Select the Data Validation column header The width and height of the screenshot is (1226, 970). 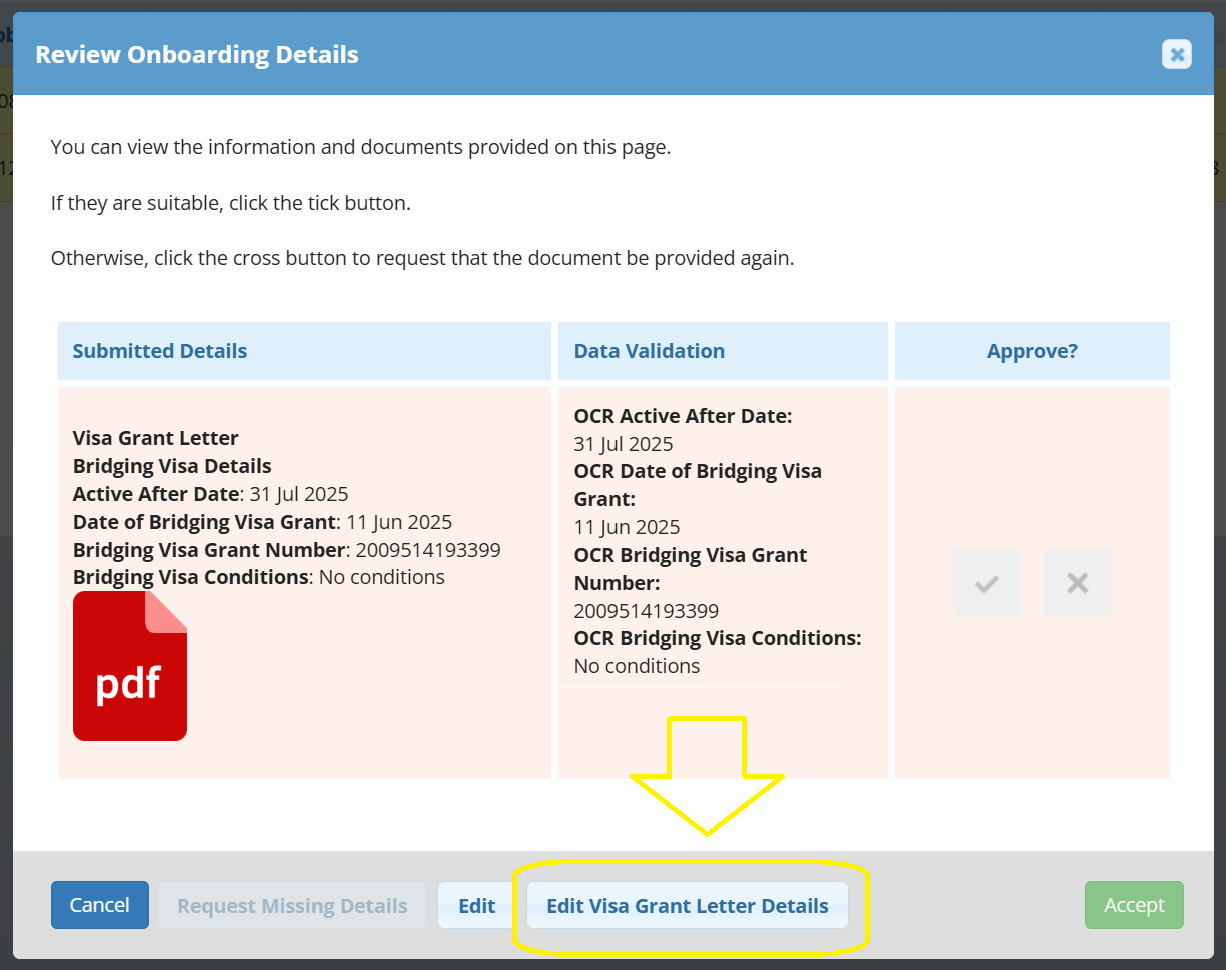pos(649,351)
